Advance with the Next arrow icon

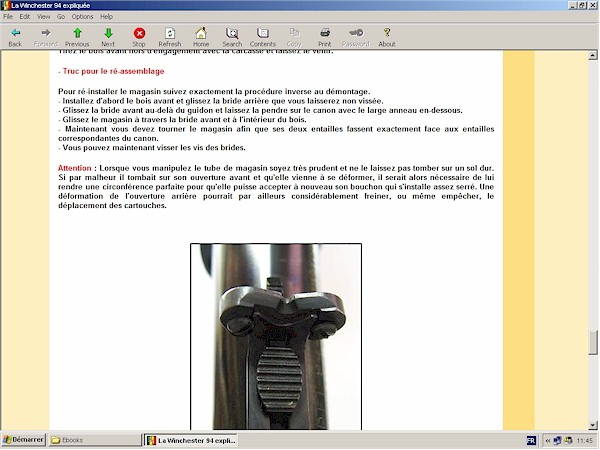pos(108,37)
